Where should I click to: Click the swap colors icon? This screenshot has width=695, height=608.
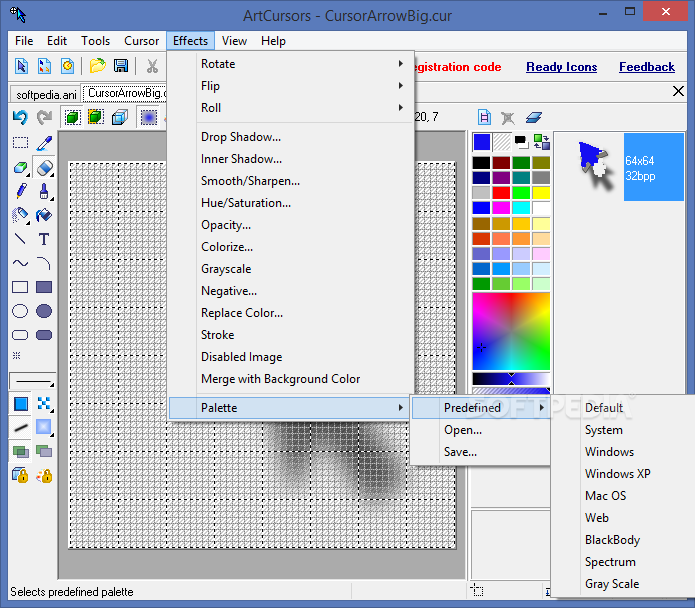click(542, 142)
